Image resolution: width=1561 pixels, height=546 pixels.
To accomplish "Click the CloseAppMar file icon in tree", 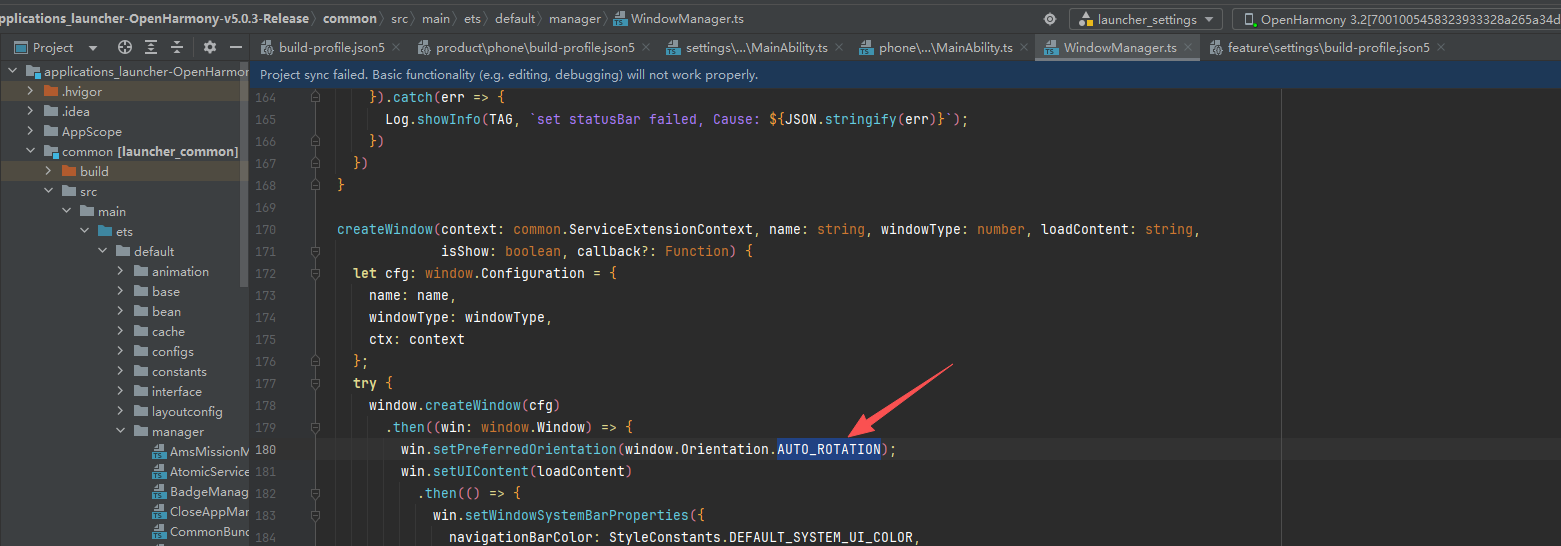I will pyautogui.click(x=159, y=512).
